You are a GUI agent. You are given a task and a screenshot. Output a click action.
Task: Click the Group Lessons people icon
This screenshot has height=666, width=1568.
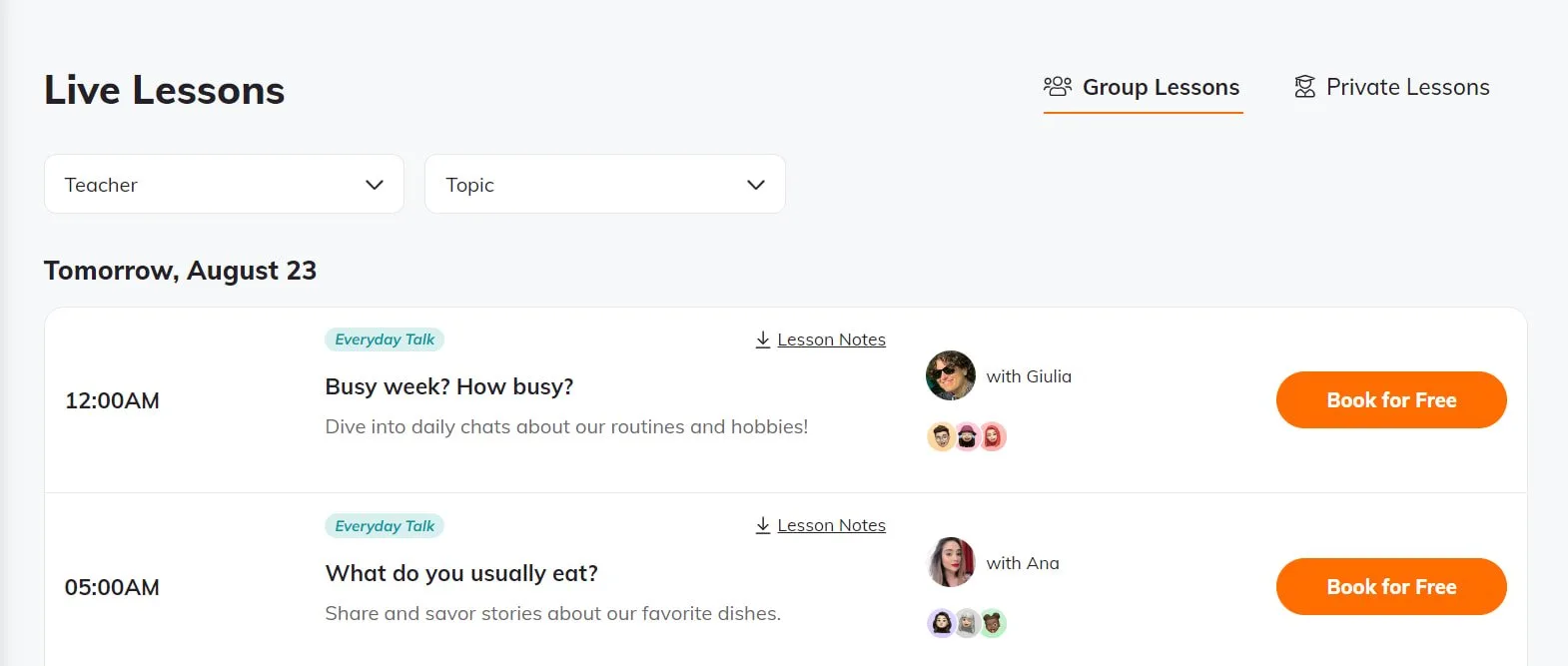tap(1057, 87)
